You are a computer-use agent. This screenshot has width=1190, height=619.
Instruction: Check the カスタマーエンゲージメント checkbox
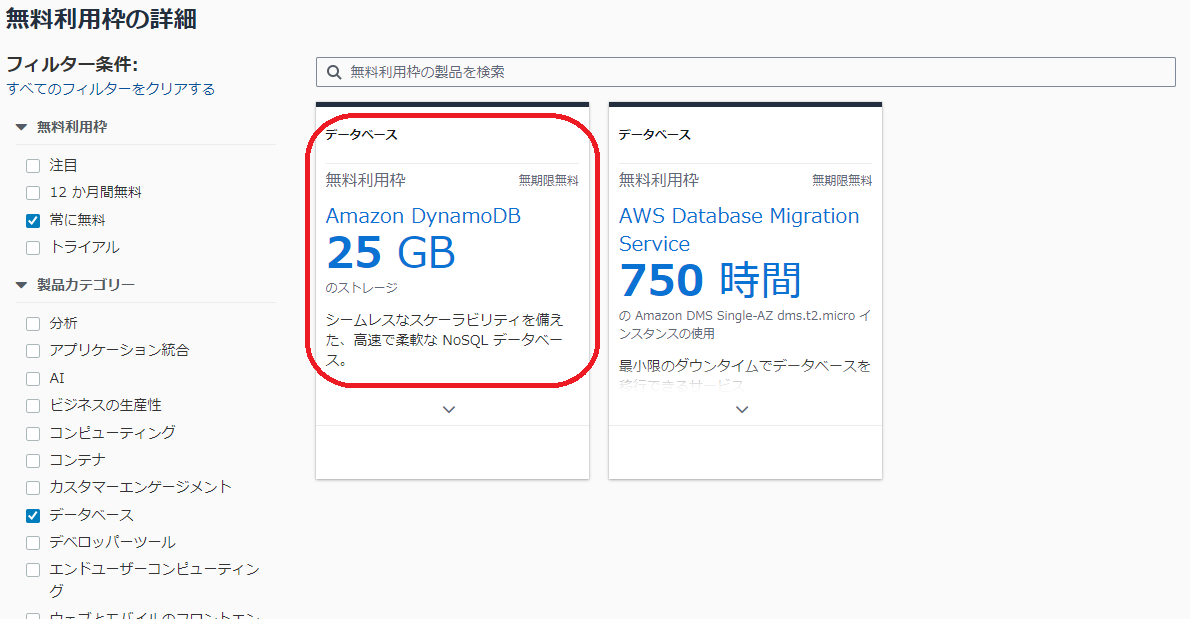33,488
